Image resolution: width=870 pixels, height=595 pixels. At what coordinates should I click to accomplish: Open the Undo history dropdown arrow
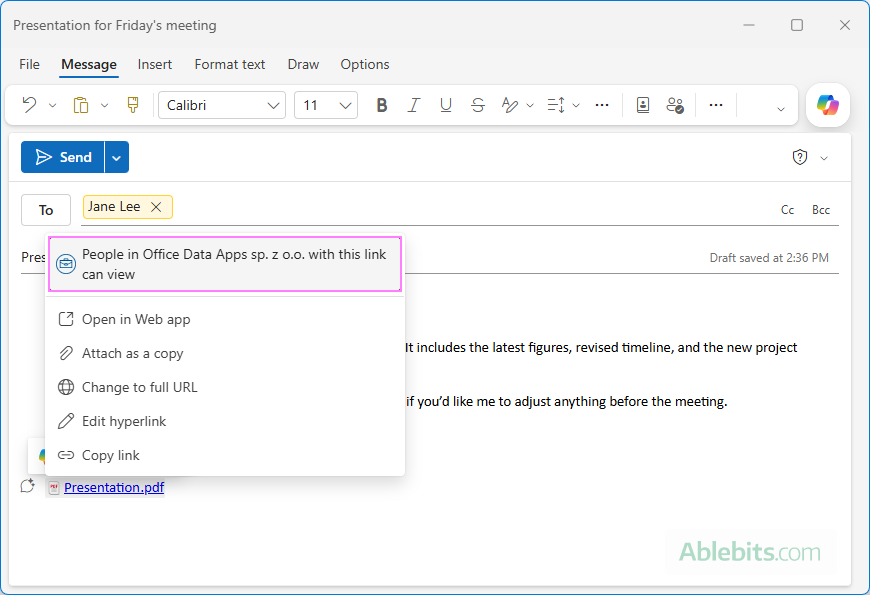53,105
